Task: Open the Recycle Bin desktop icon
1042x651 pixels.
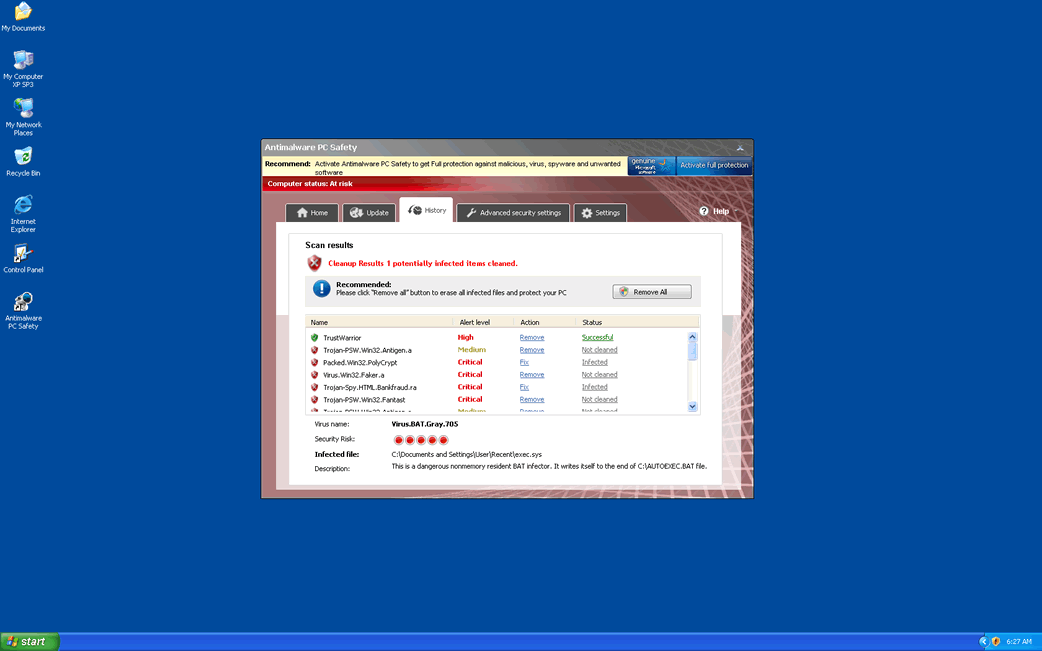Action: 22,157
